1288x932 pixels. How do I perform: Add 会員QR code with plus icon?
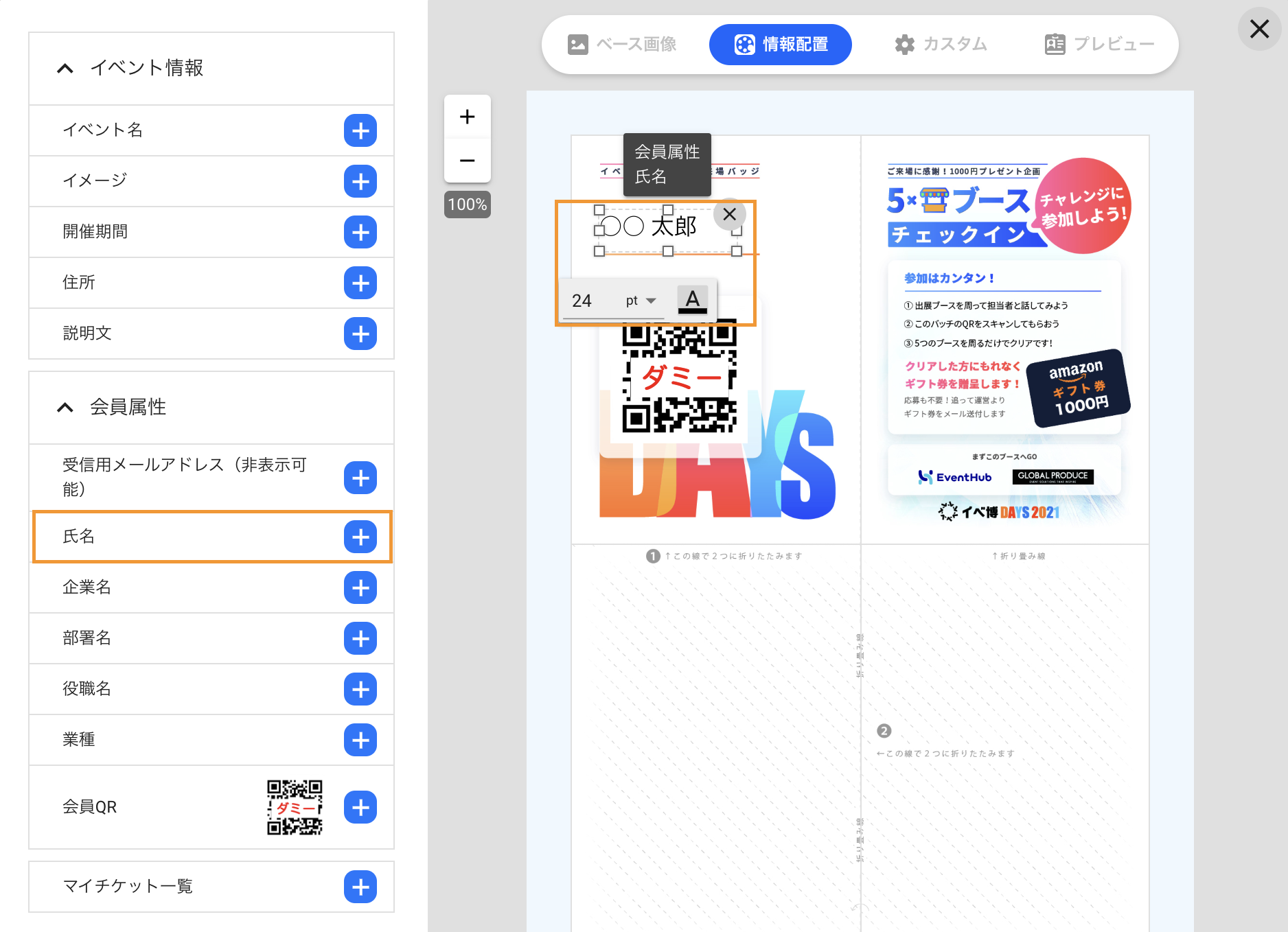(360, 807)
